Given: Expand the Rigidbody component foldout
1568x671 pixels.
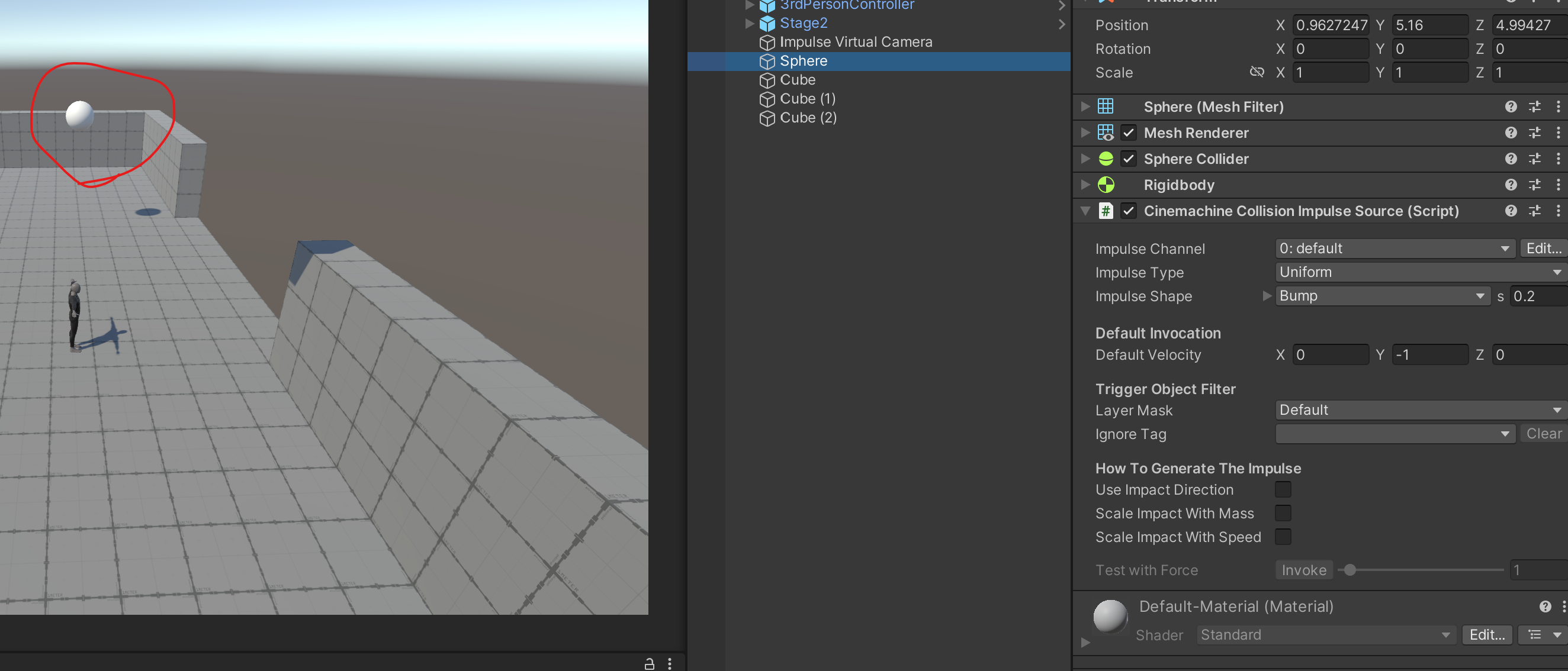Looking at the screenshot, I should (1085, 185).
